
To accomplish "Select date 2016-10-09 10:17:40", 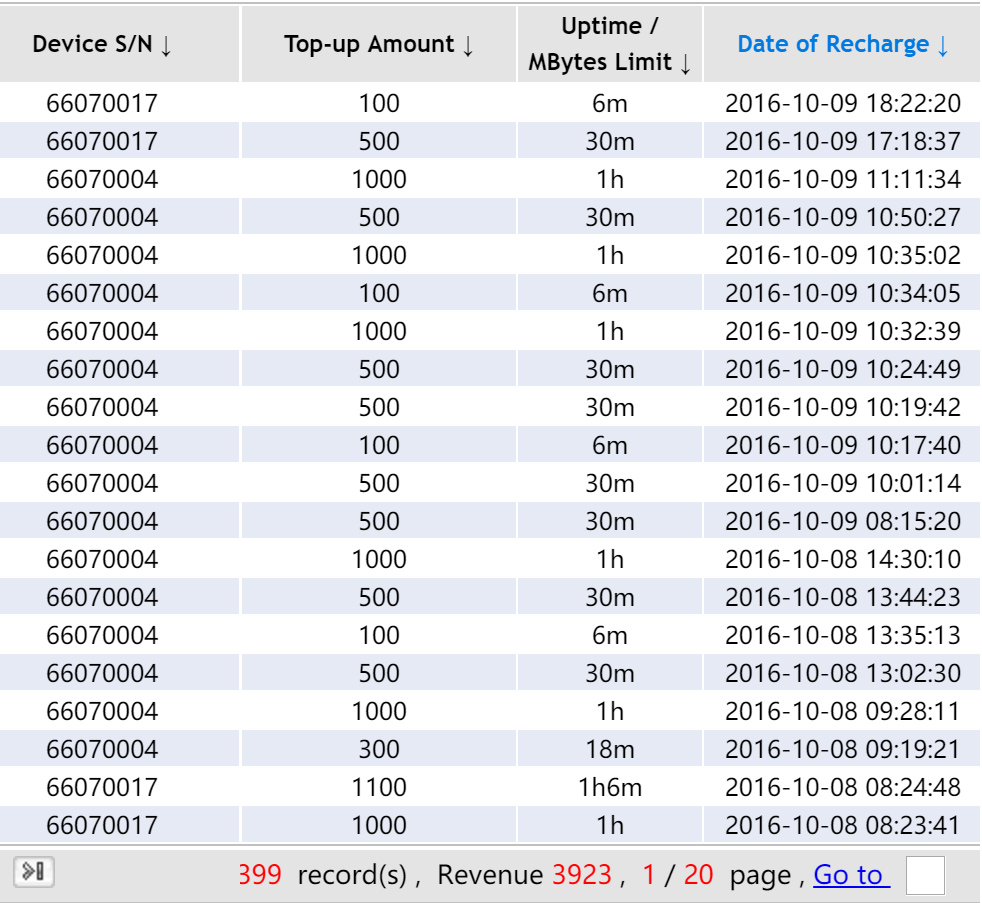I will click(842, 445).
